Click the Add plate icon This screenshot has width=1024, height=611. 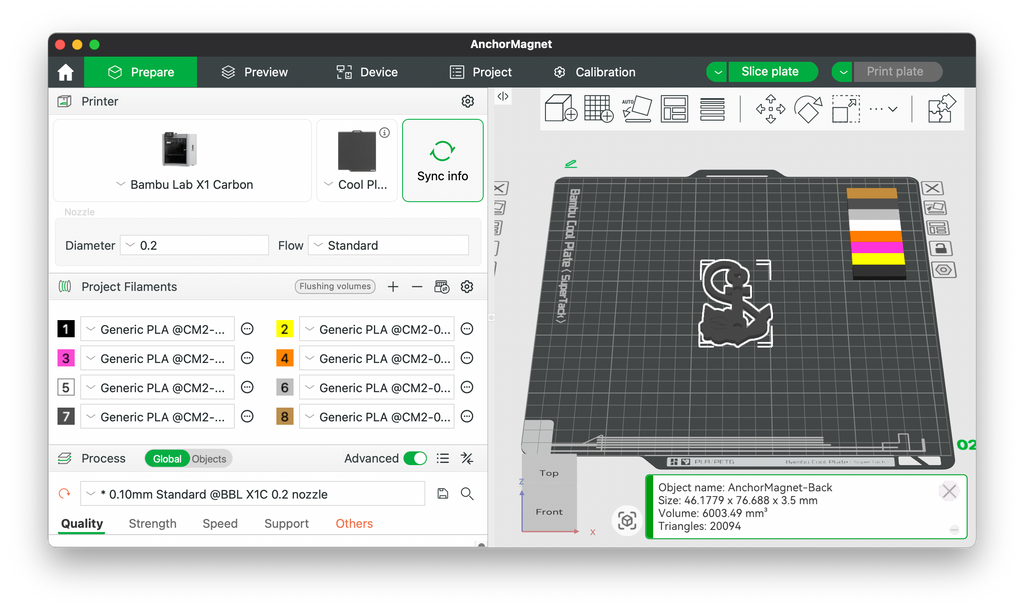[598, 108]
